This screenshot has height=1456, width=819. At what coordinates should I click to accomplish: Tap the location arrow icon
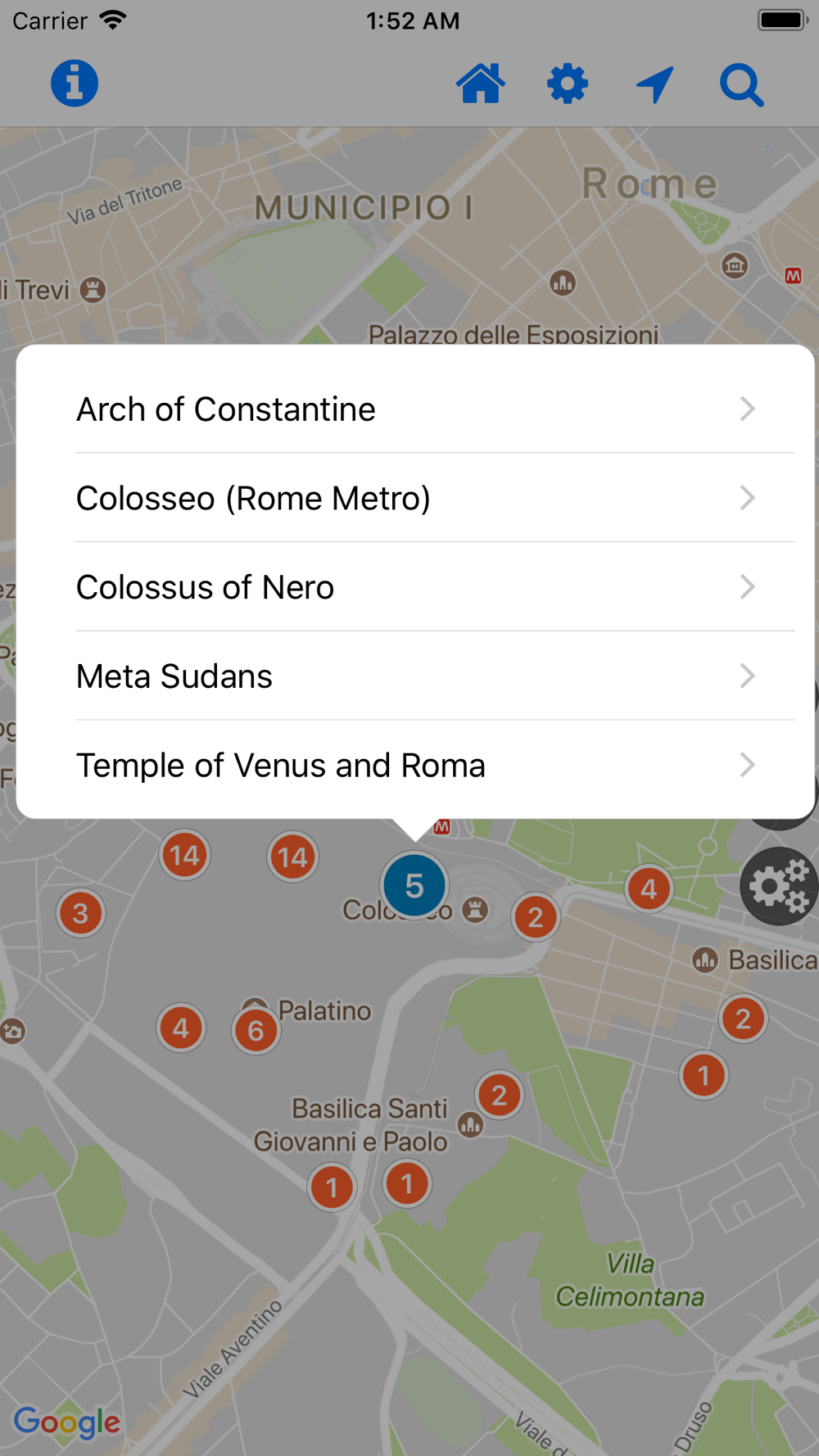[x=655, y=84]
